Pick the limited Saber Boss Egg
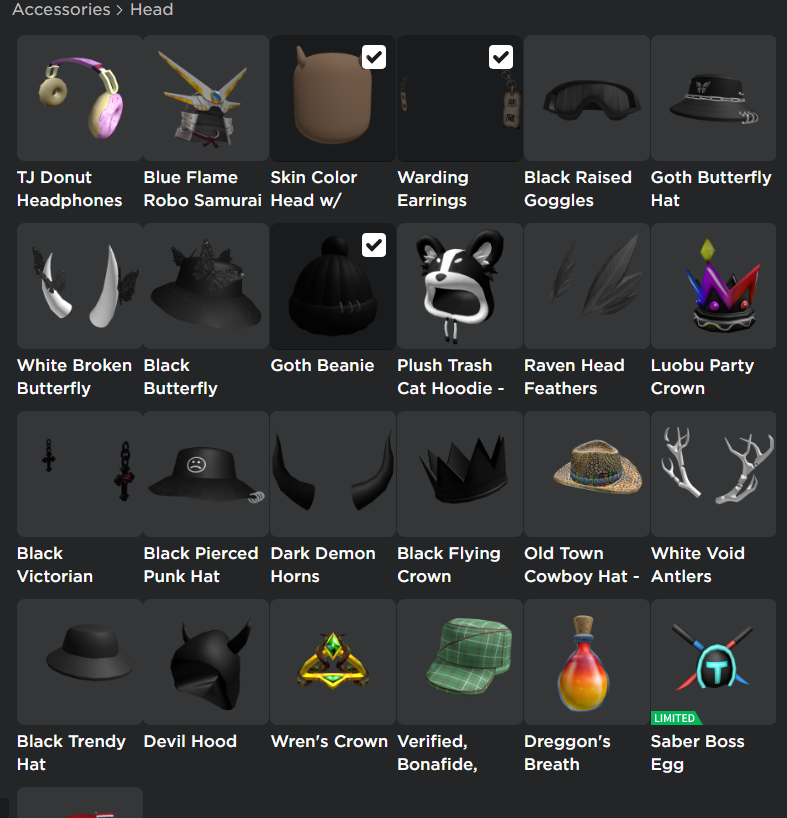Image resolution: width=787 pixels, height=818 pixels. (713, 661)
